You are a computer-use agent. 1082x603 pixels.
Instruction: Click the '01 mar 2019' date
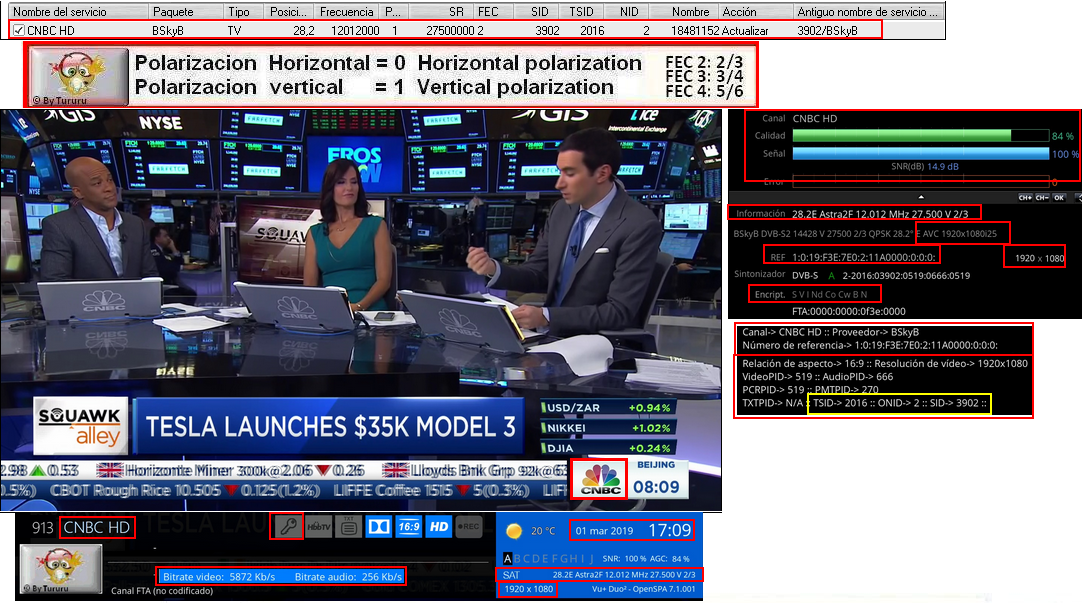click(x=604, y=531)
